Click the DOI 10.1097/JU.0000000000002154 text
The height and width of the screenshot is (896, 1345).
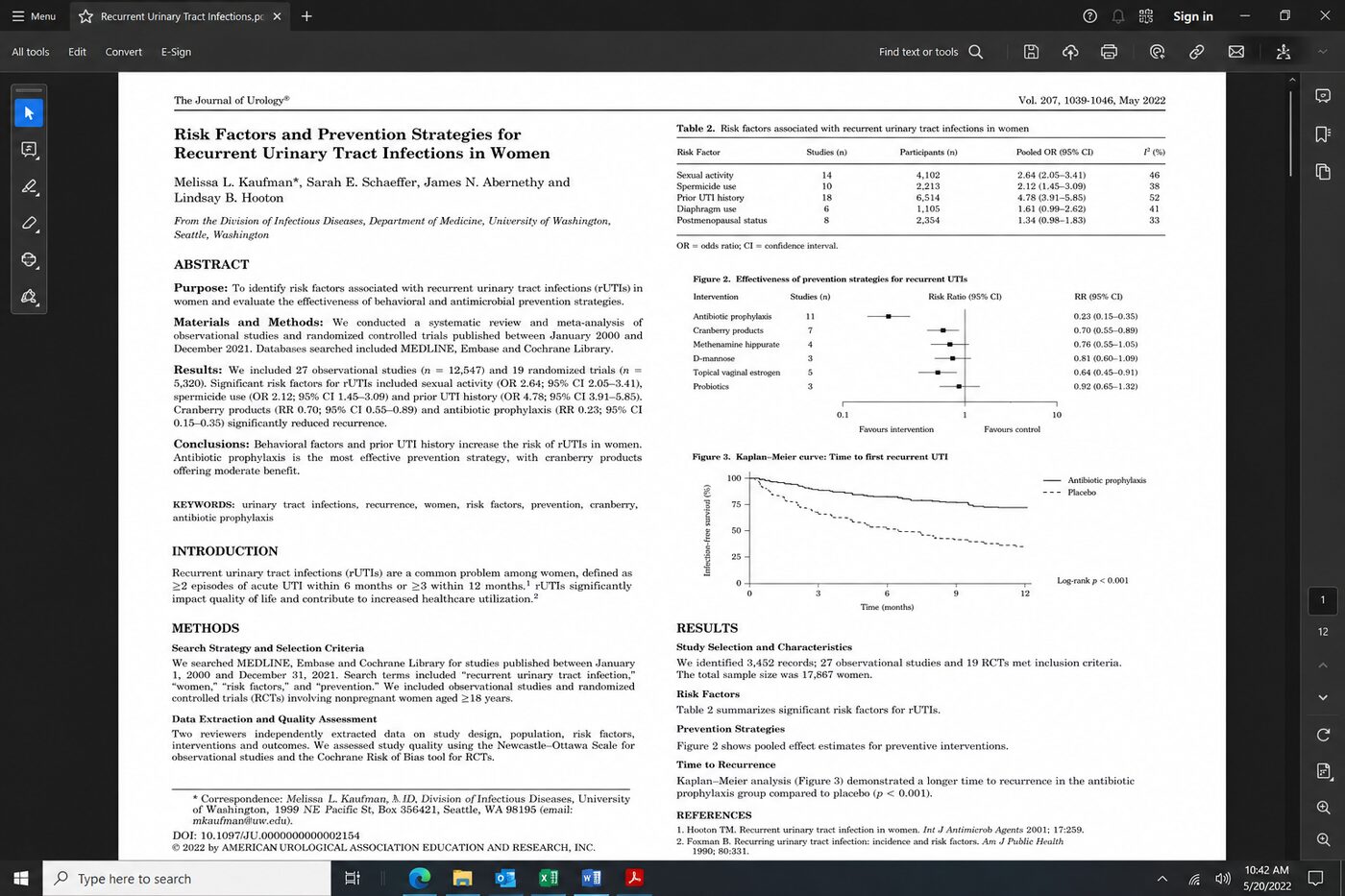coord(266,835)
